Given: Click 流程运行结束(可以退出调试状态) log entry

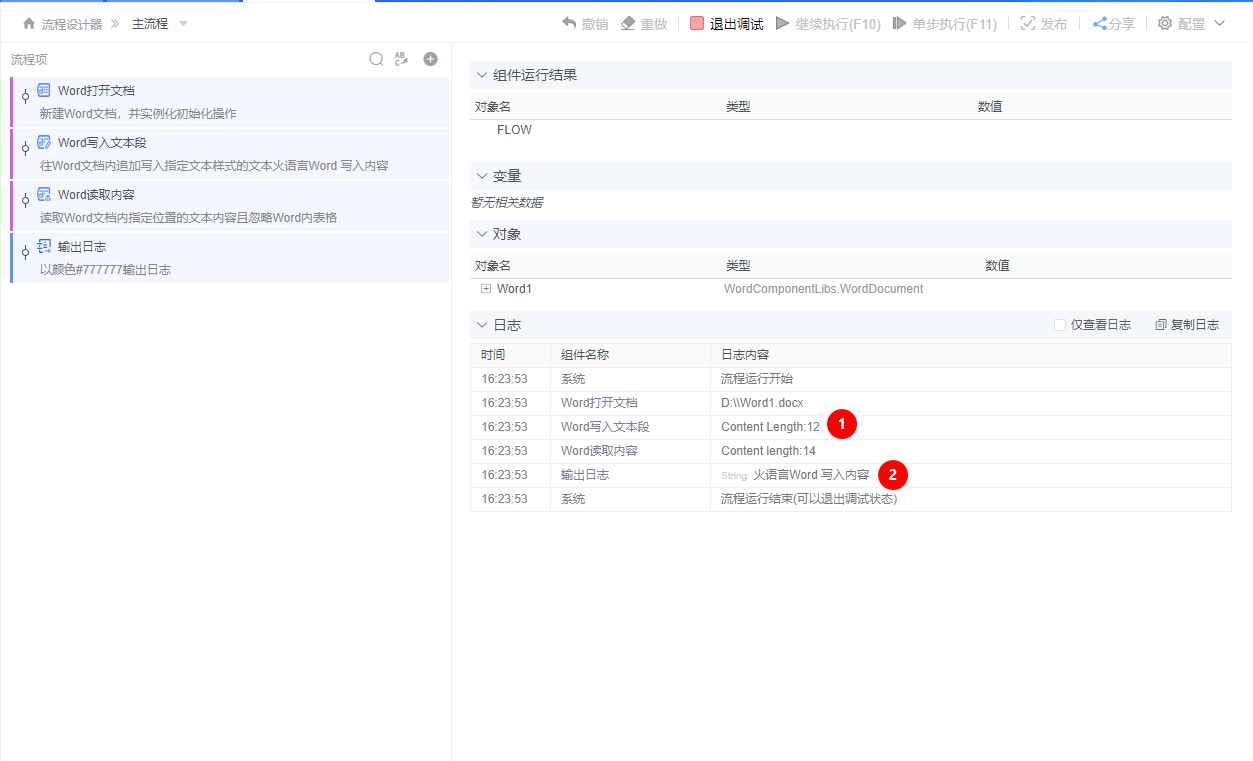Looking at the screenshot, I should click(809, 499).
